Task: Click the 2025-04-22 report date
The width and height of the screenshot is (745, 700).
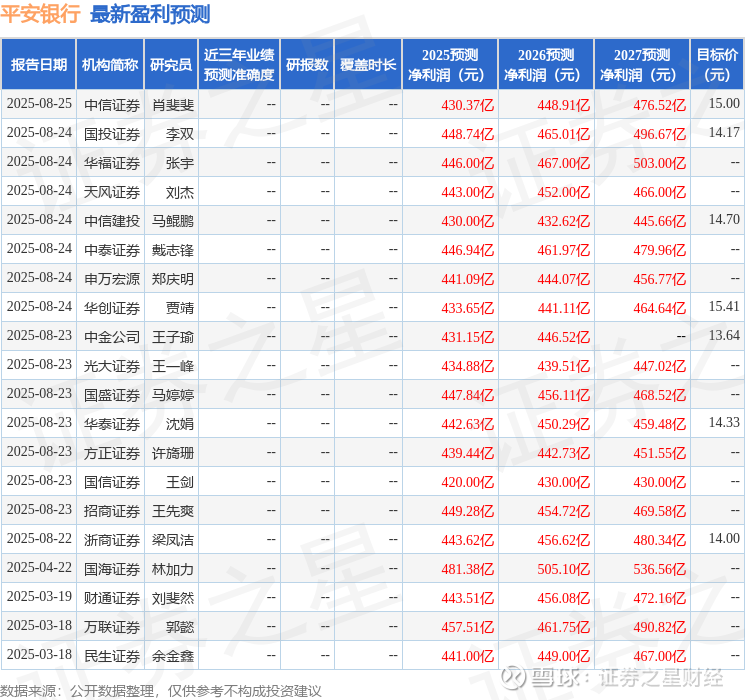Action: click(39, 567)
